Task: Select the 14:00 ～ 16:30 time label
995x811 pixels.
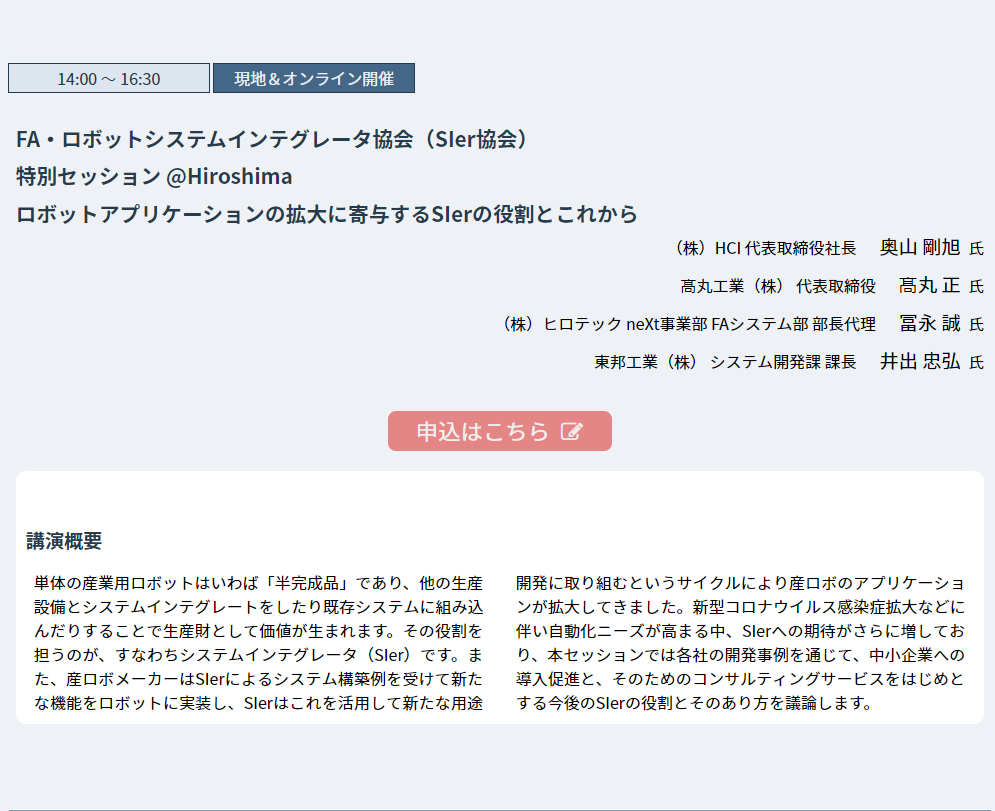Action: pyautogui.click(x=109, y=78)
